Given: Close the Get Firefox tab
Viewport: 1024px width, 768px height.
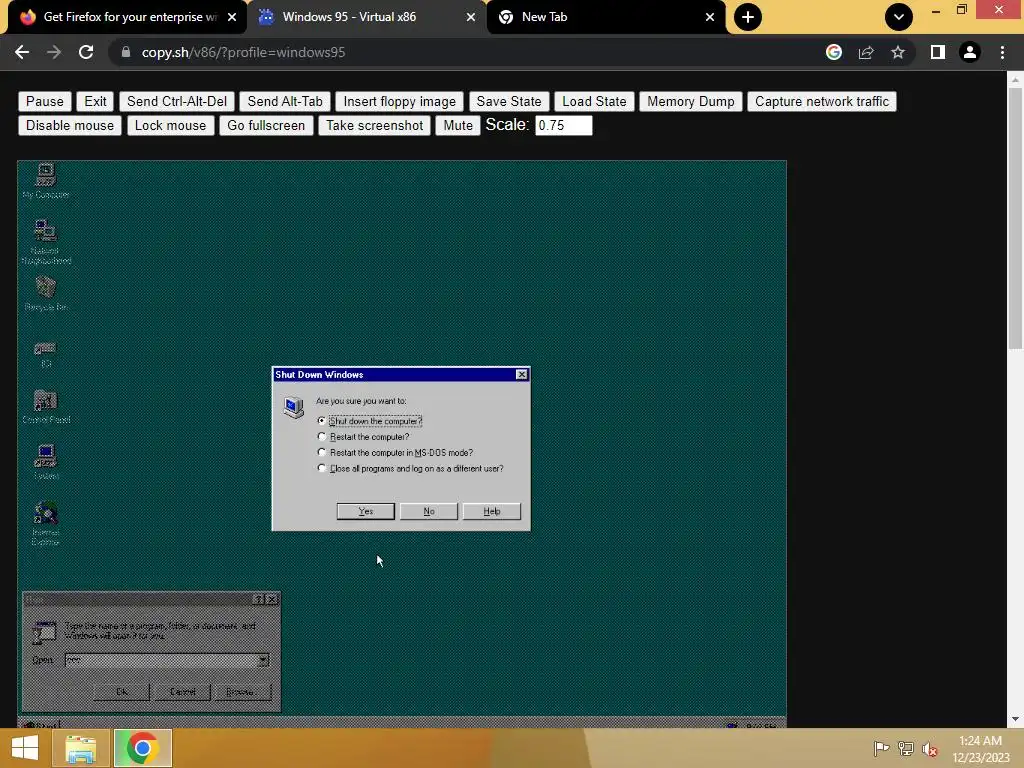Looking at the screenshot, I should click(232, 17).
